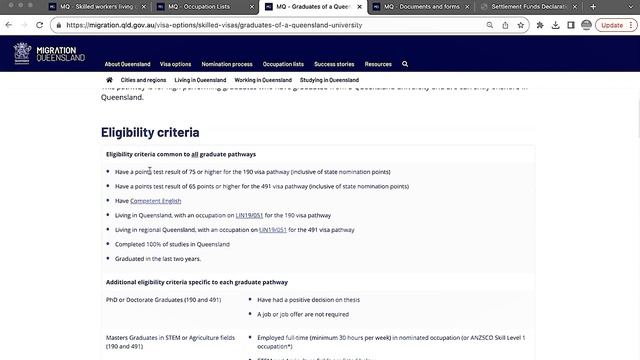Go back to the previous page
Screen dimensions: 640x360
click(x=9, y=25)
